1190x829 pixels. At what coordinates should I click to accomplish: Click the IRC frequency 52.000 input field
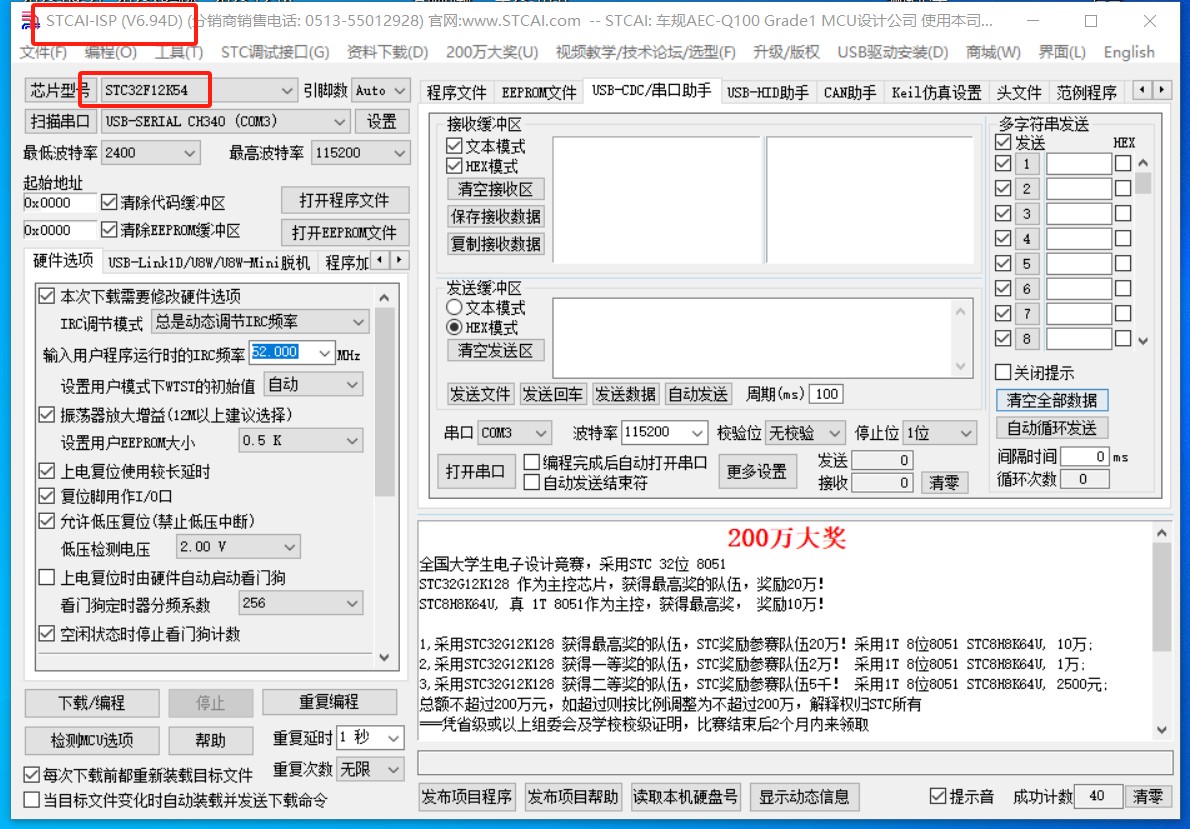pyautogui.click(x=281, y=352)
